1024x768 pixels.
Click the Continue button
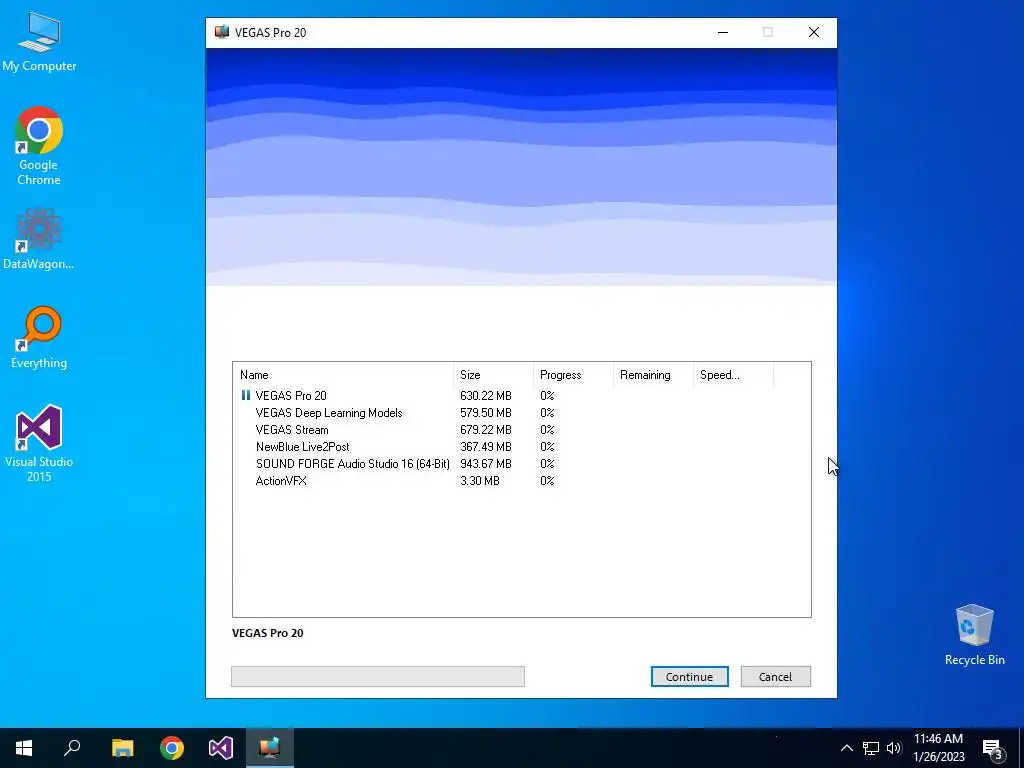click(689, 677)
